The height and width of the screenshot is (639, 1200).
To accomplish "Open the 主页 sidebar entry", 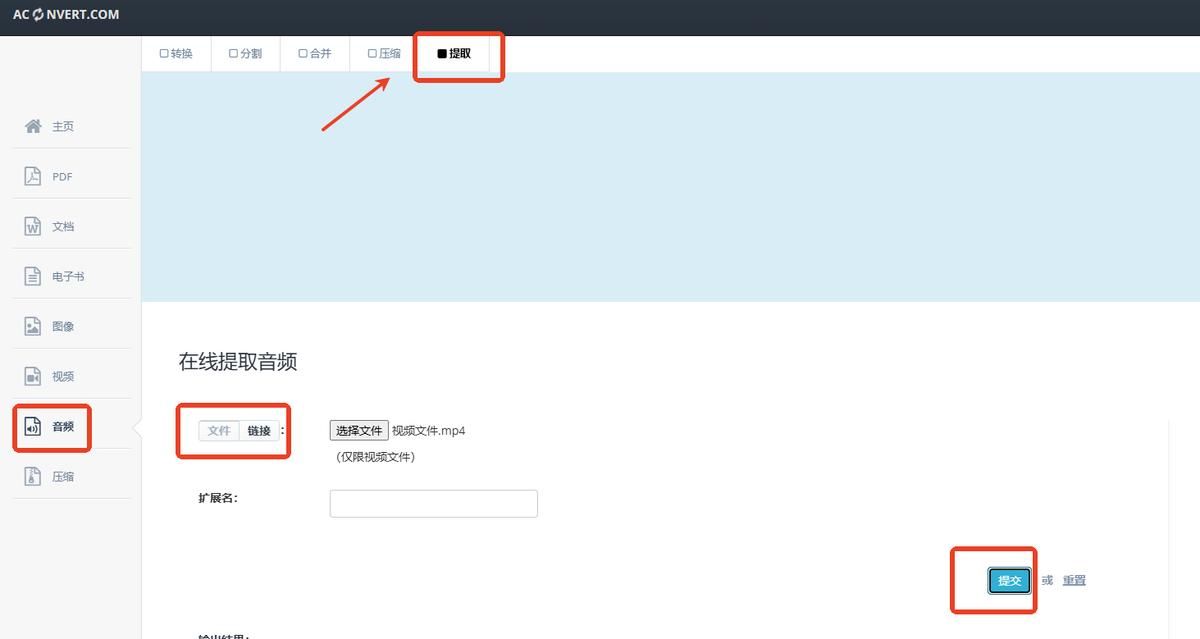I will (x=72, y=126).
